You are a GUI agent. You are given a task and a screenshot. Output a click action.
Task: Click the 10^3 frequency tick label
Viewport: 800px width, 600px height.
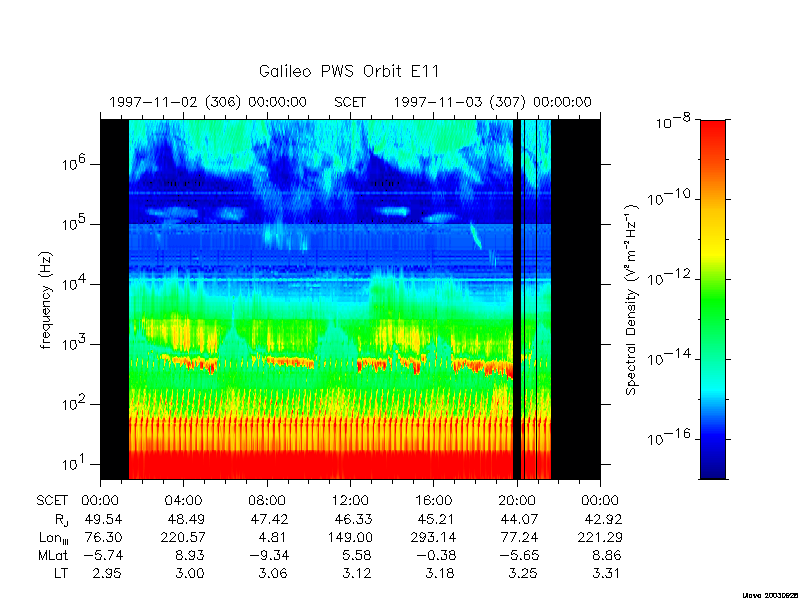point(75,343)
